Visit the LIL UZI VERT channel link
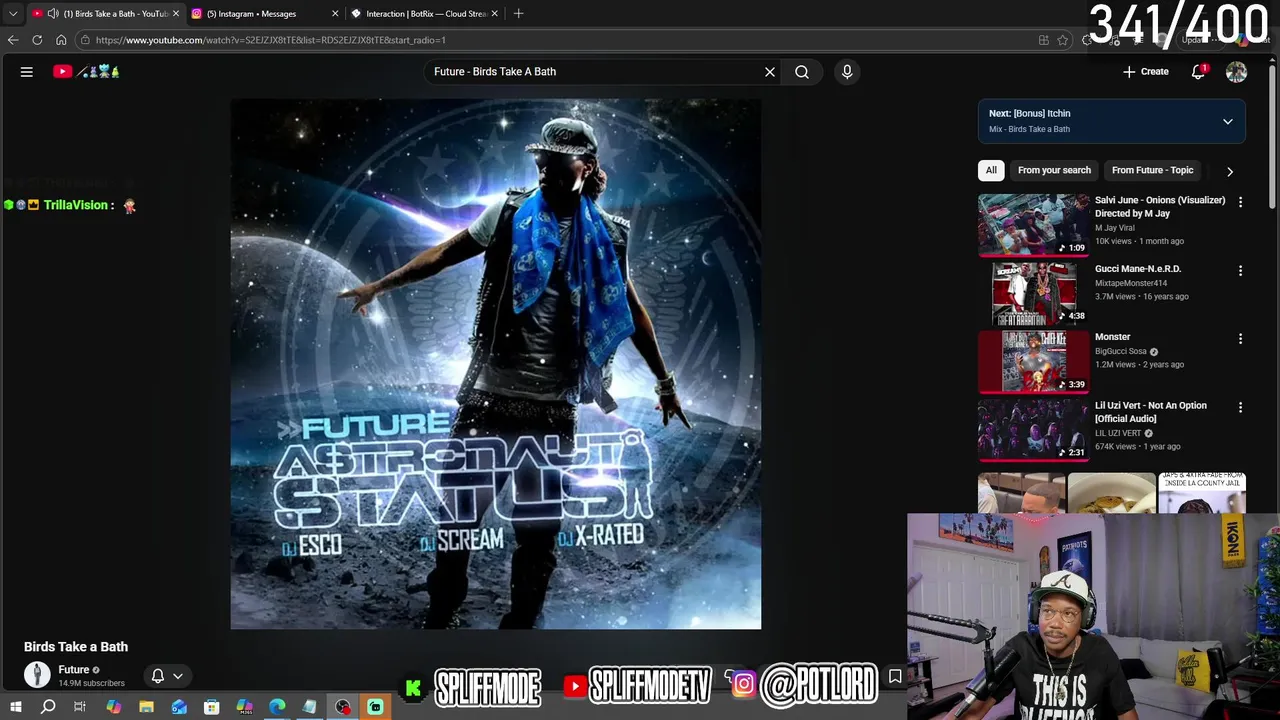The image size is (1280, 720). click(x=1118, y=434)
